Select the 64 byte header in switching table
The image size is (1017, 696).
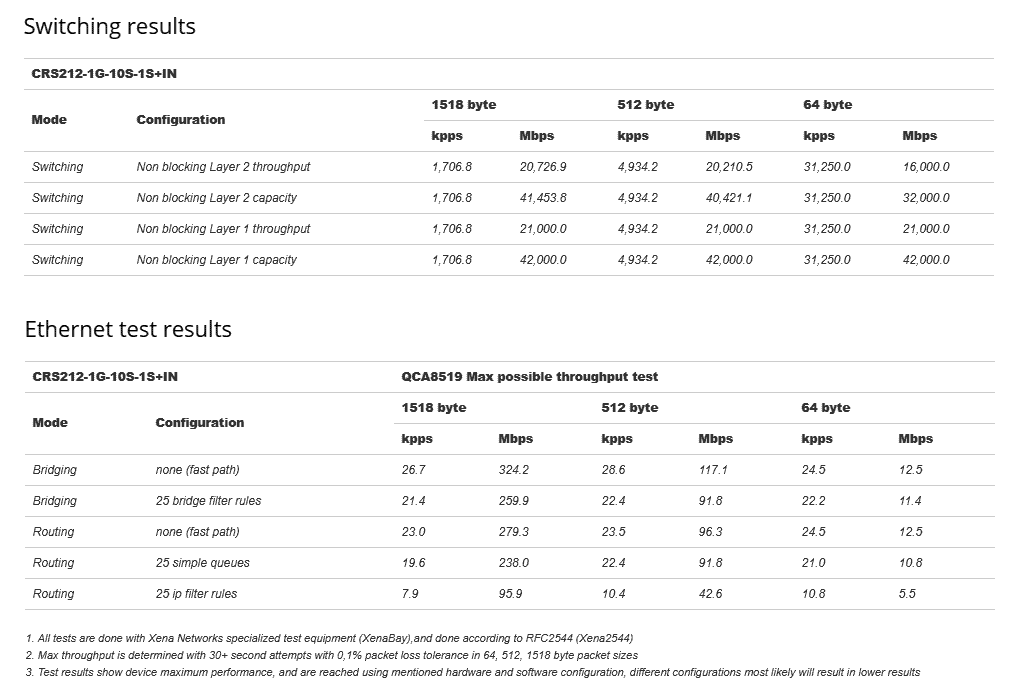828,104
